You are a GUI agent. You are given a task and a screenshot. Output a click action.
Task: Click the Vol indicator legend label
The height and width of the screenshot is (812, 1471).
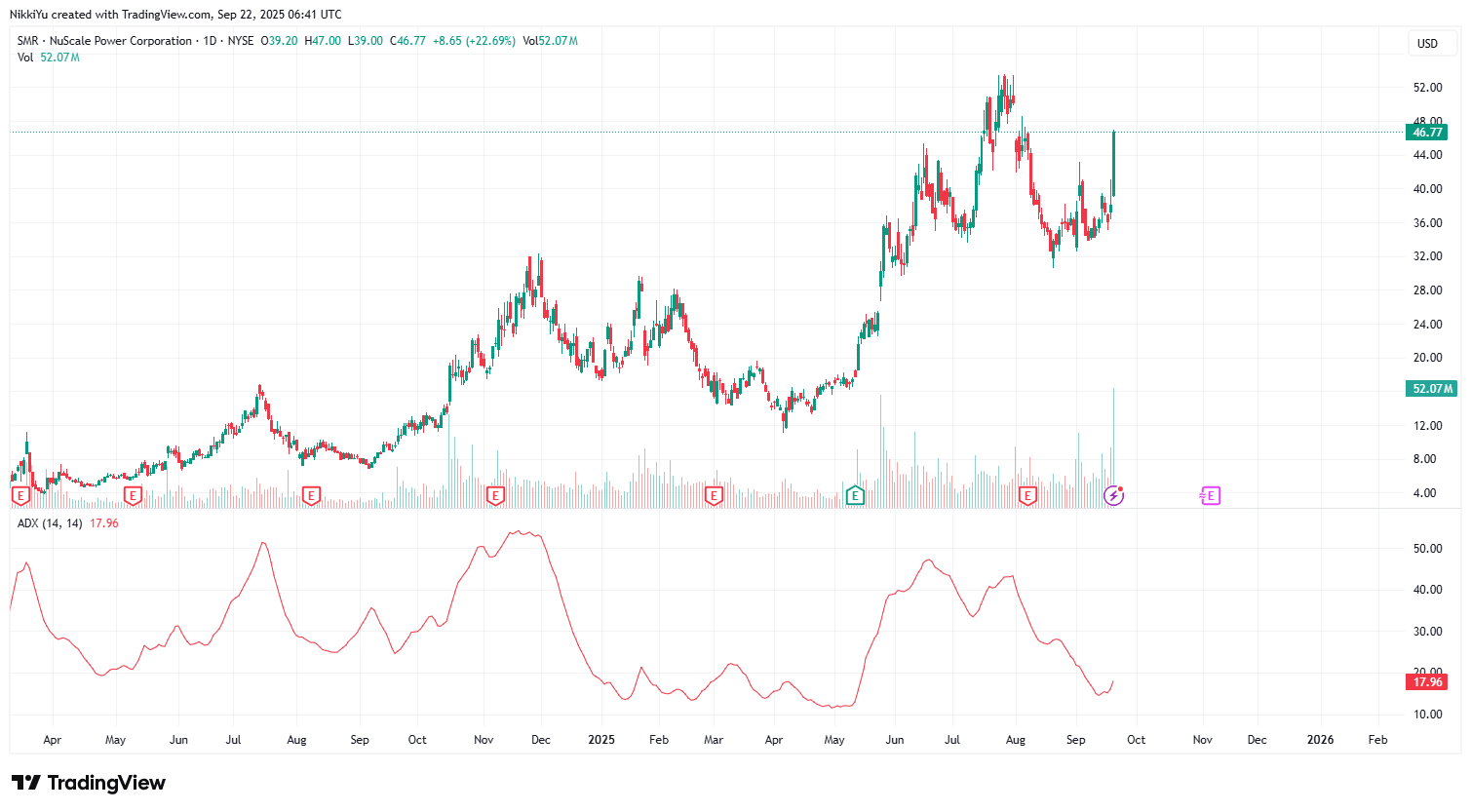tap(25, 58)
